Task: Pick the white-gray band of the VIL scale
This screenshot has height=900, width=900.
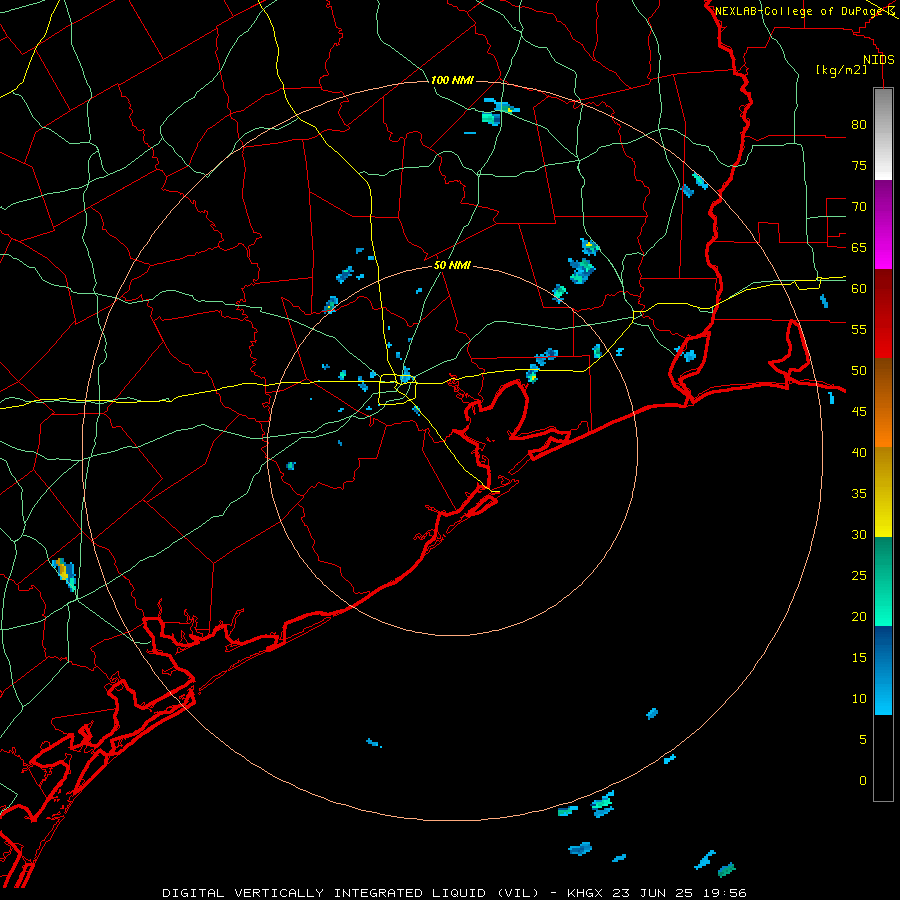Action: point(883,134)
